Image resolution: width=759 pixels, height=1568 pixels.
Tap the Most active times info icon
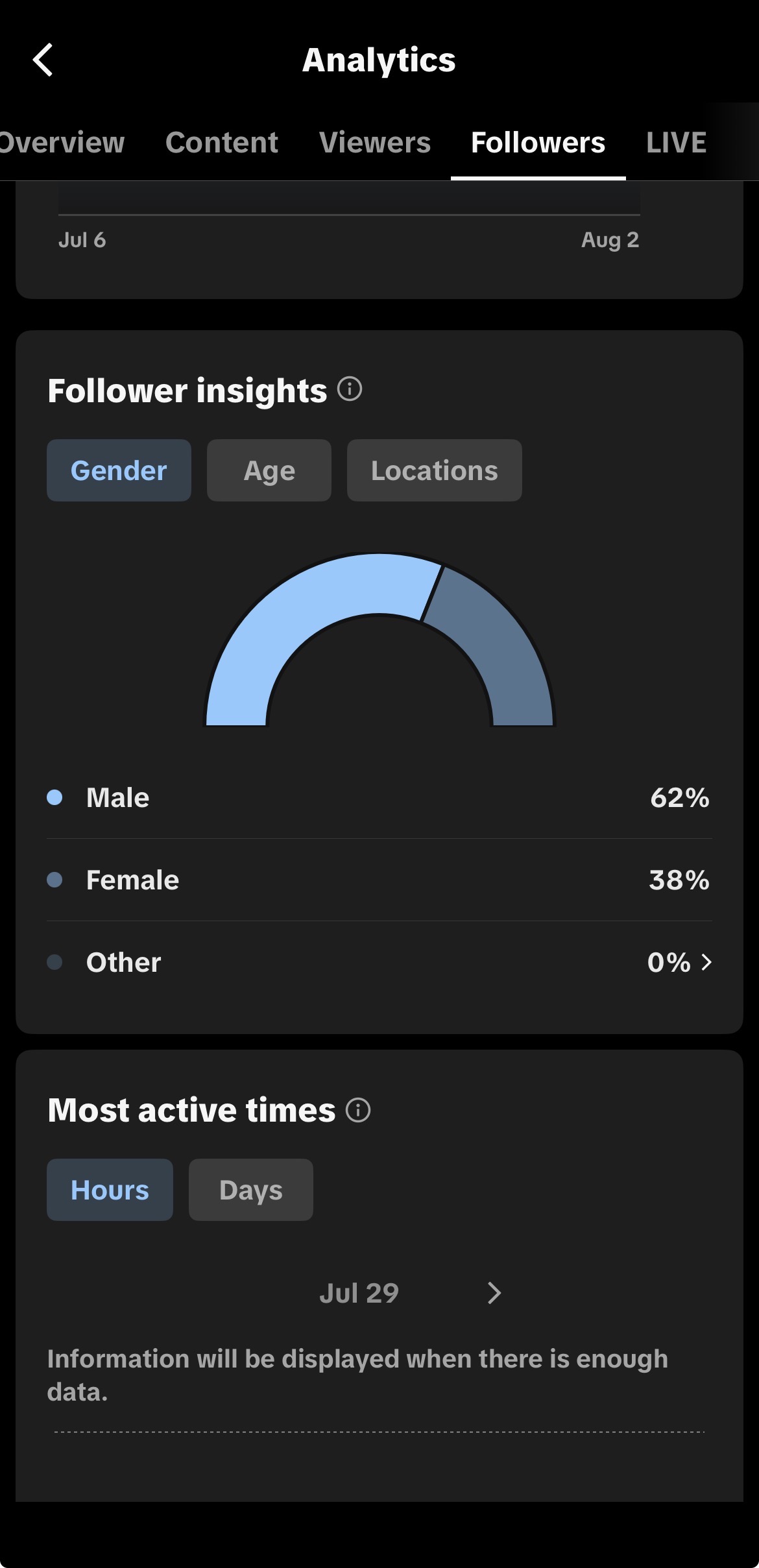coord(358,1110)
